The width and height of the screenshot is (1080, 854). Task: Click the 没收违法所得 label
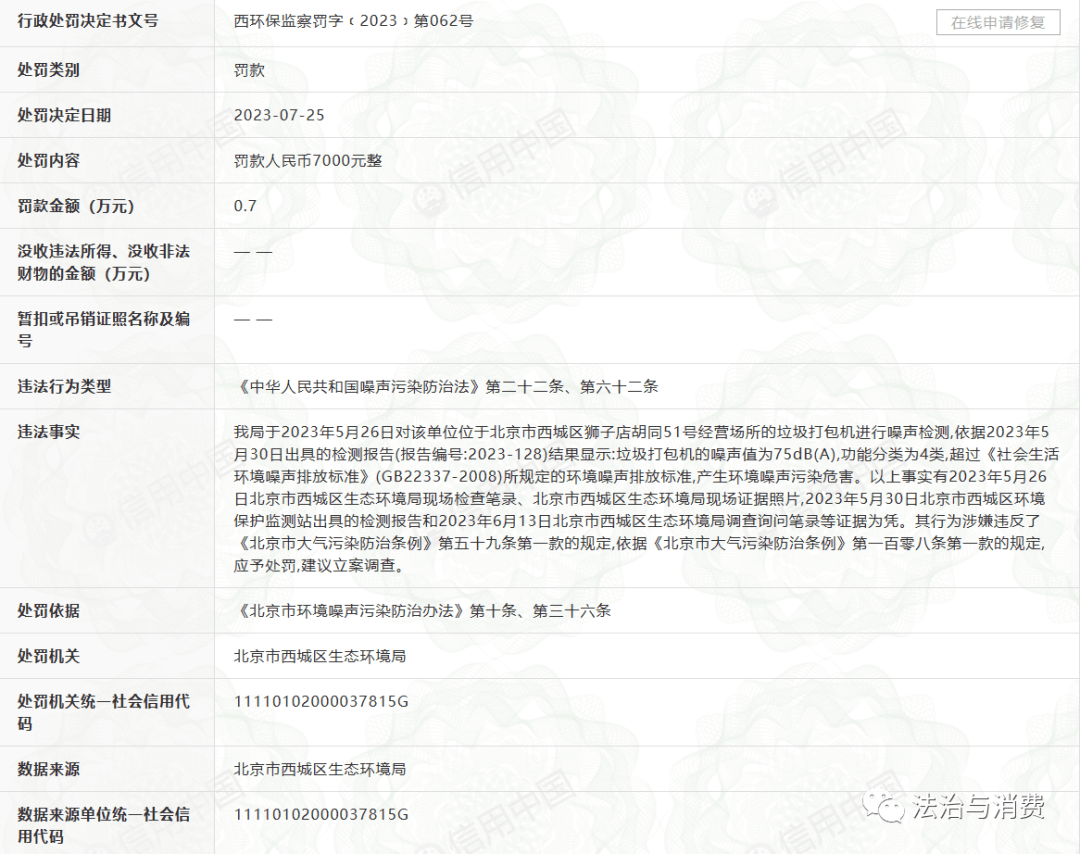[103, 262]
